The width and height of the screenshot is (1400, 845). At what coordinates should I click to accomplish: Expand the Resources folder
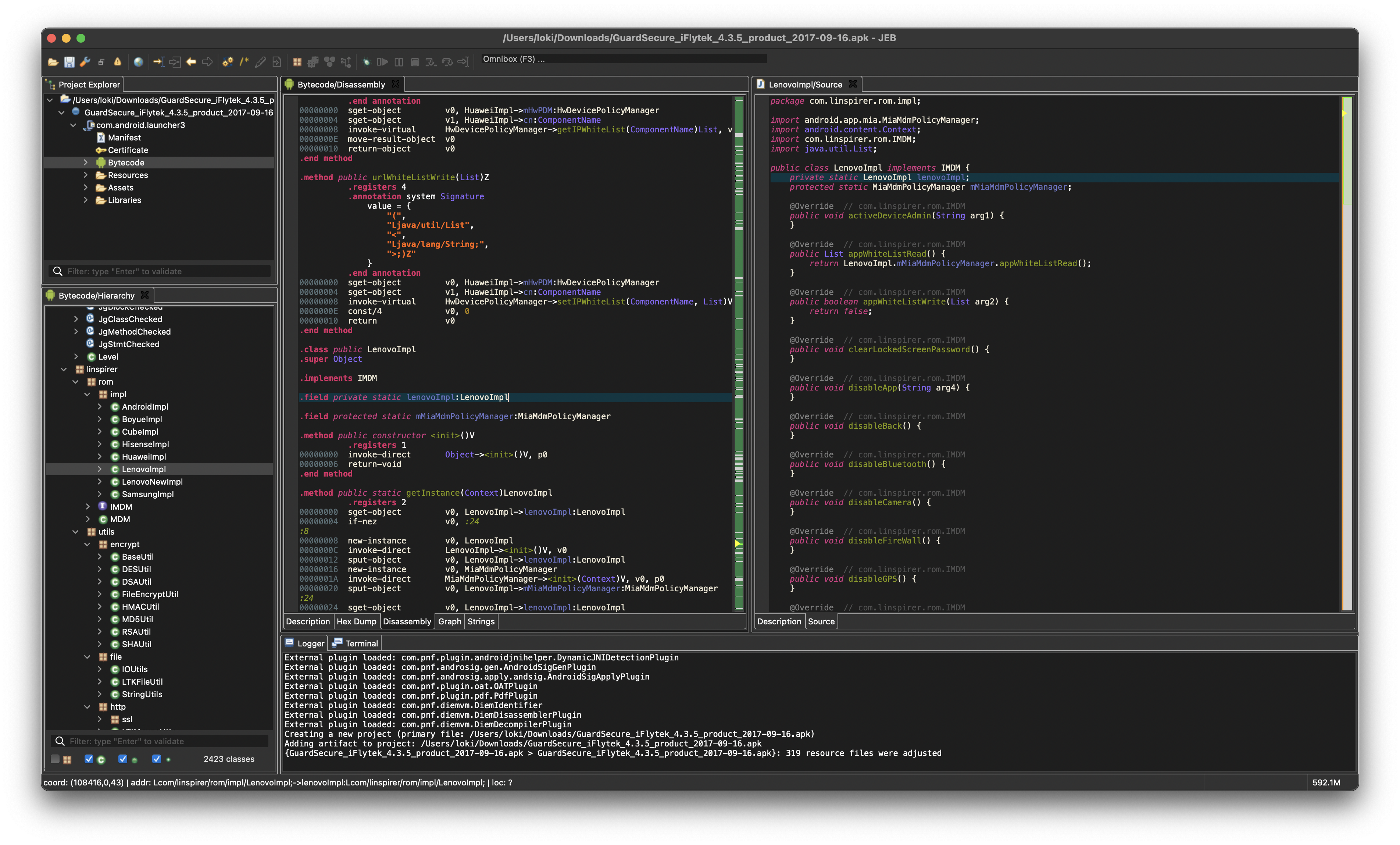86,175
